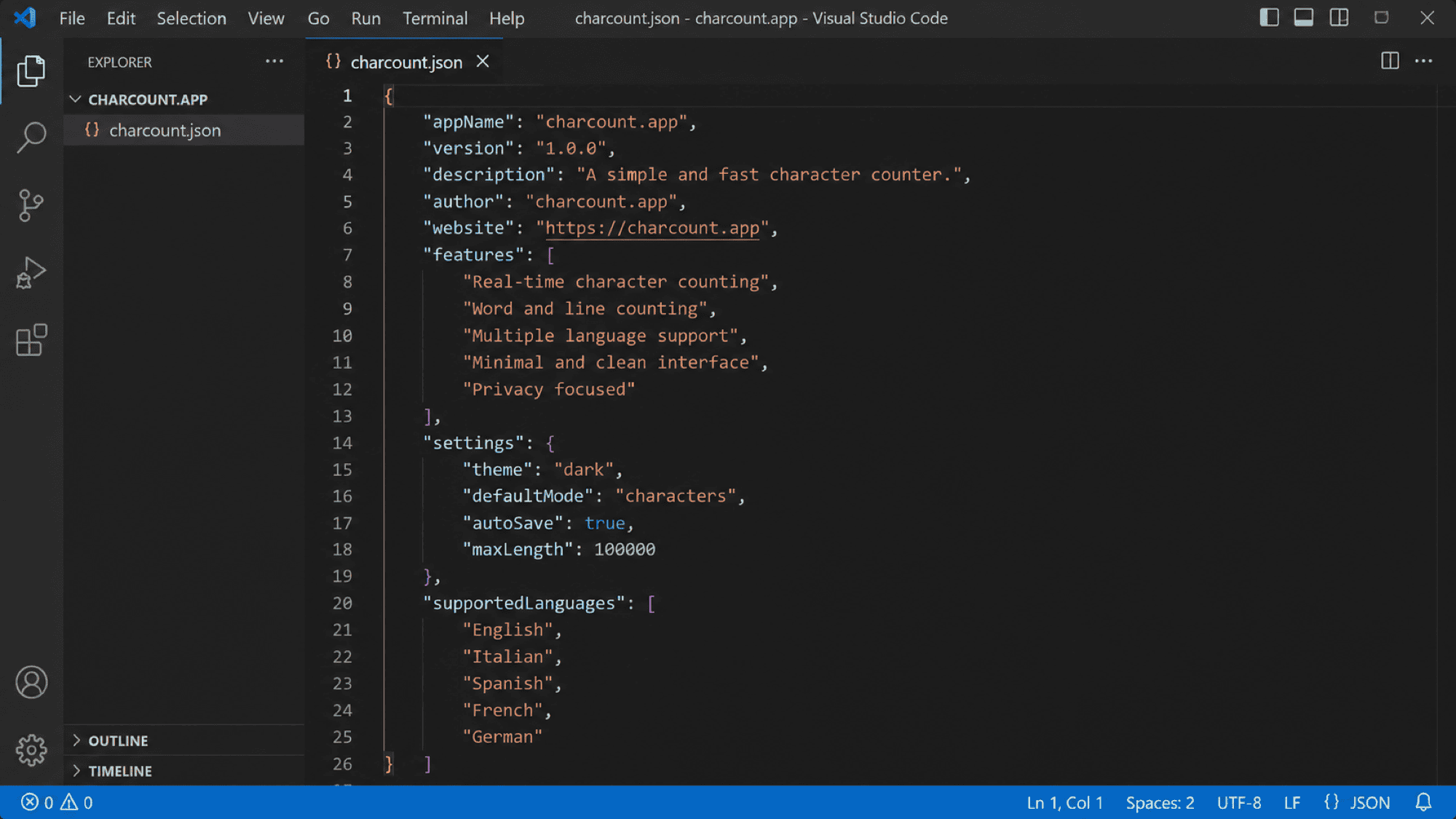This screenshot has height=819, width=1456.
Task: Click line number 14 in gutter
Action: click(342, 443)
